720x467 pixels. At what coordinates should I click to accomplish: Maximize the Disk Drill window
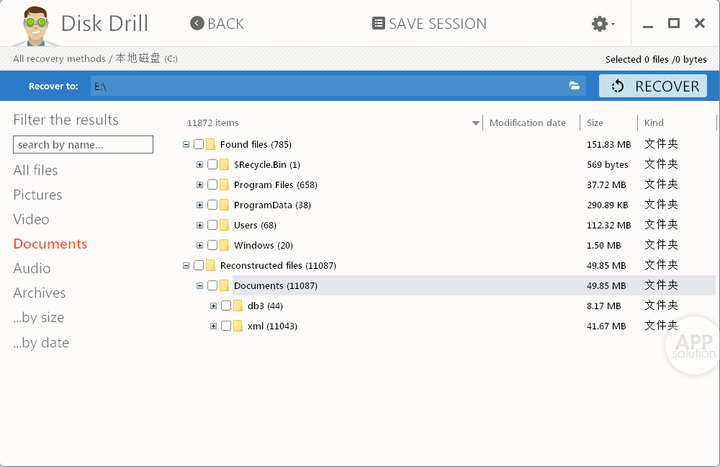point(674,23)
